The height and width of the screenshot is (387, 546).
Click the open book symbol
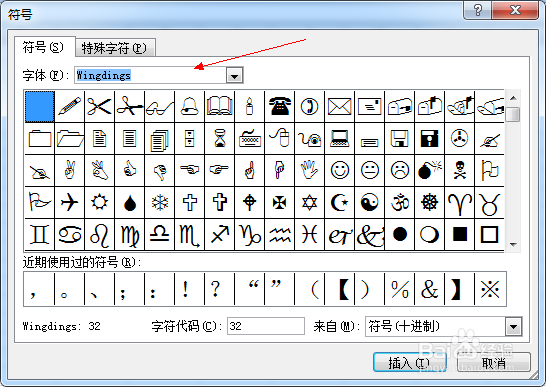(x=219, y=106)
